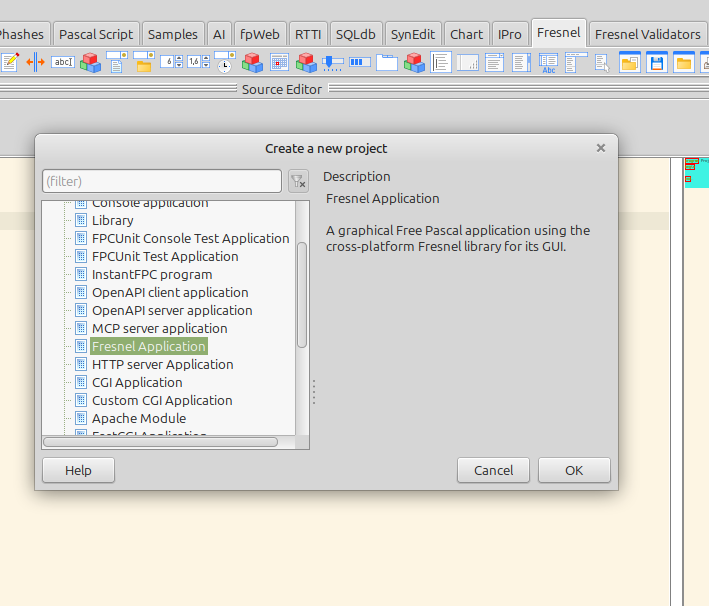Open the fpWeb palette tab
The height and width of the screenshot is (606, 709).
(x=260, y=34)
